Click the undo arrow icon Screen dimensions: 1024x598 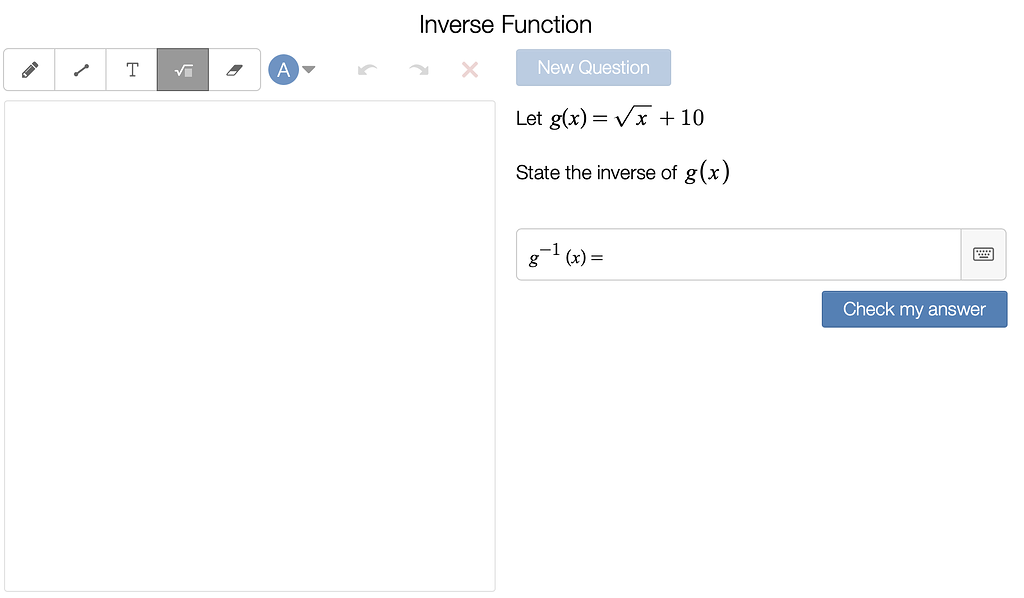tap(367, 69)
